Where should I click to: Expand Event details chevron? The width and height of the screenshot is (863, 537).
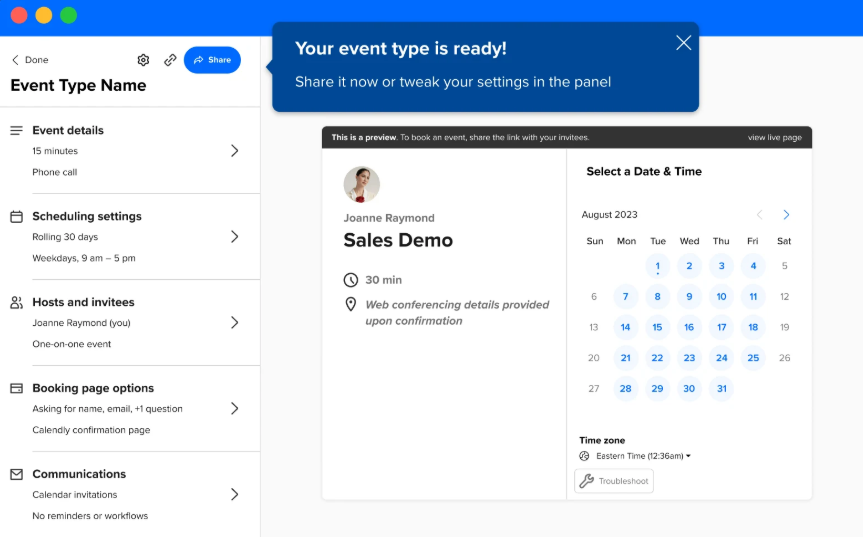pos(235,151)
